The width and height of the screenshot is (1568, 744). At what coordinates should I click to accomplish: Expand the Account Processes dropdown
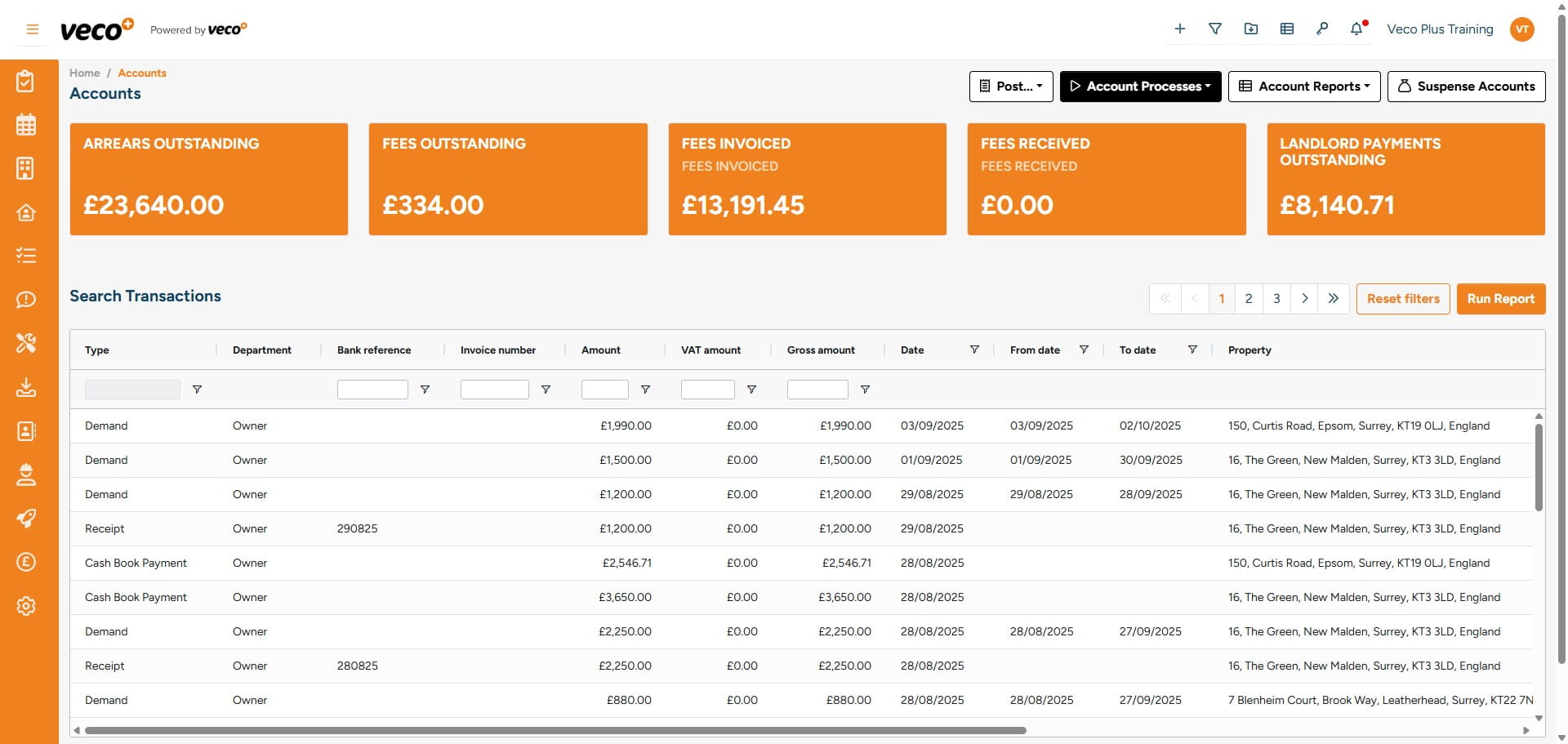pyautogui.click(x=1140, y=87)
